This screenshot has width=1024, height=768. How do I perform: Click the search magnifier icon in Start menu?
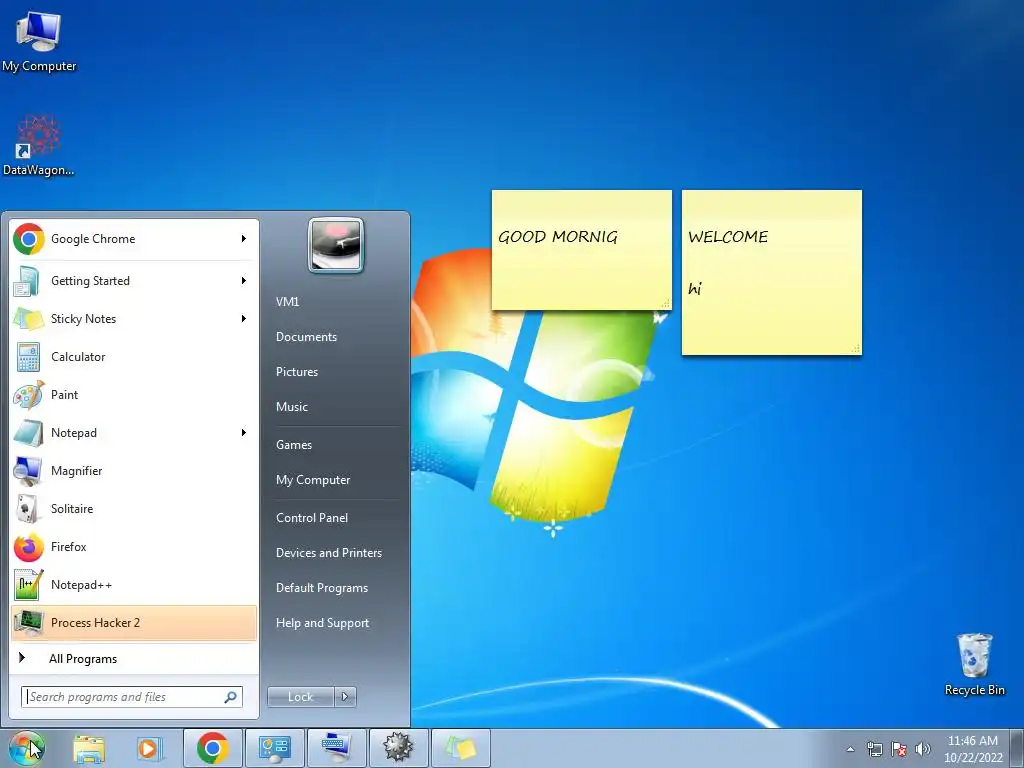point(231,697)
